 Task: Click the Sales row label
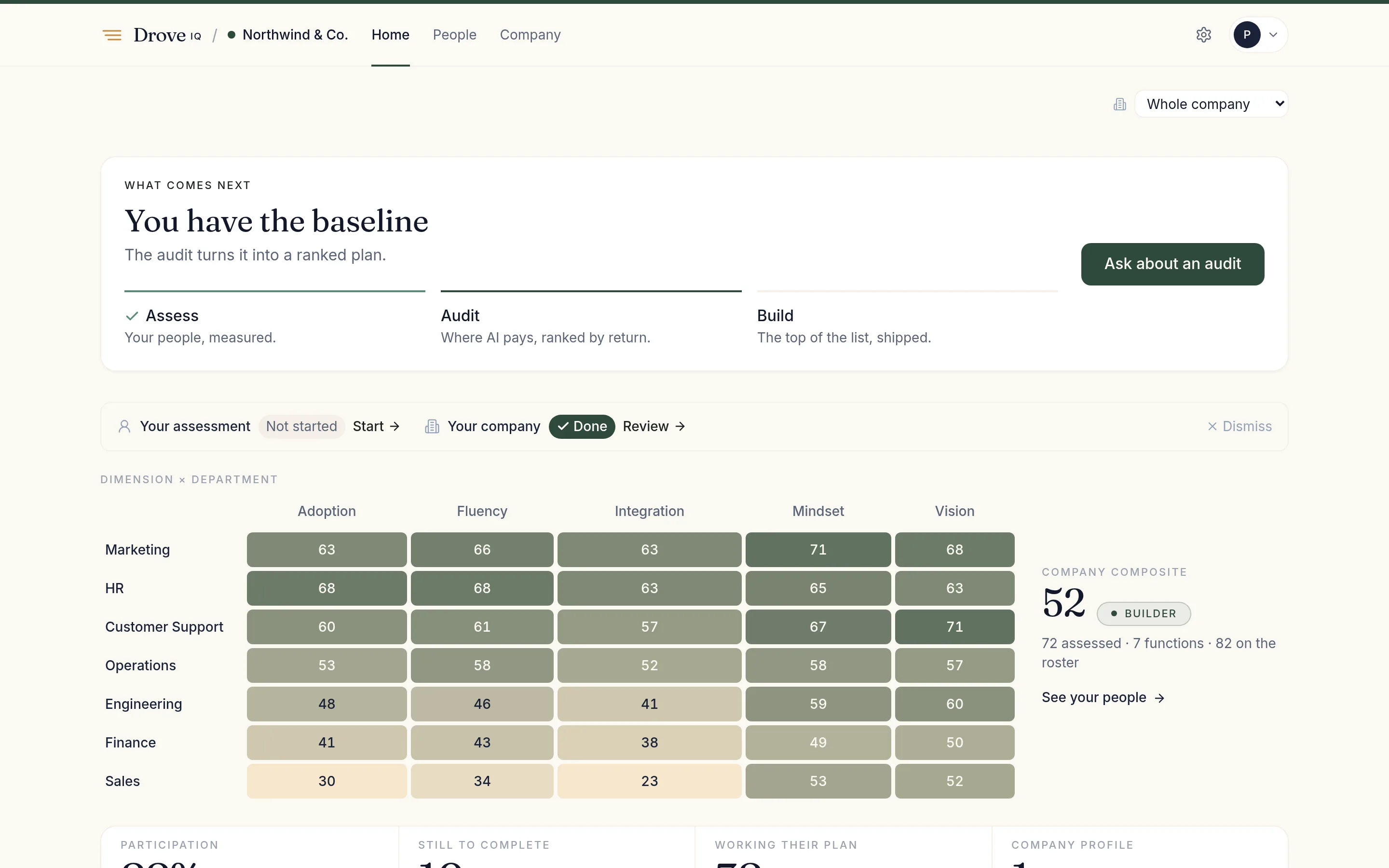click(122, 781)
